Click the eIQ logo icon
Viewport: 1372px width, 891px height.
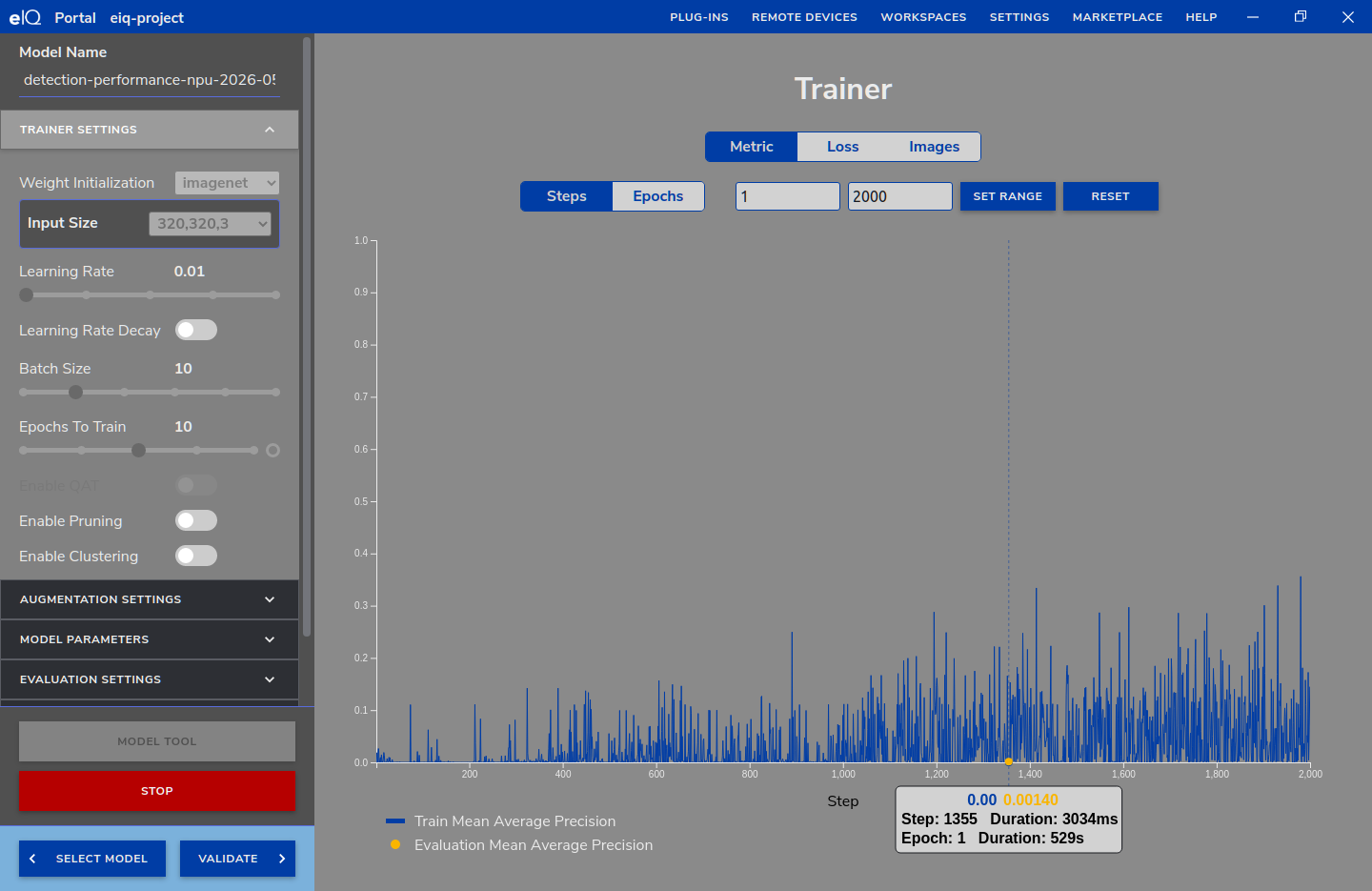(x=25, y=17)
